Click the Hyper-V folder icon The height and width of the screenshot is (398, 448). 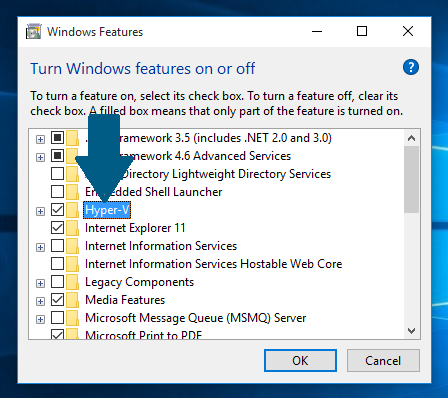72,210
